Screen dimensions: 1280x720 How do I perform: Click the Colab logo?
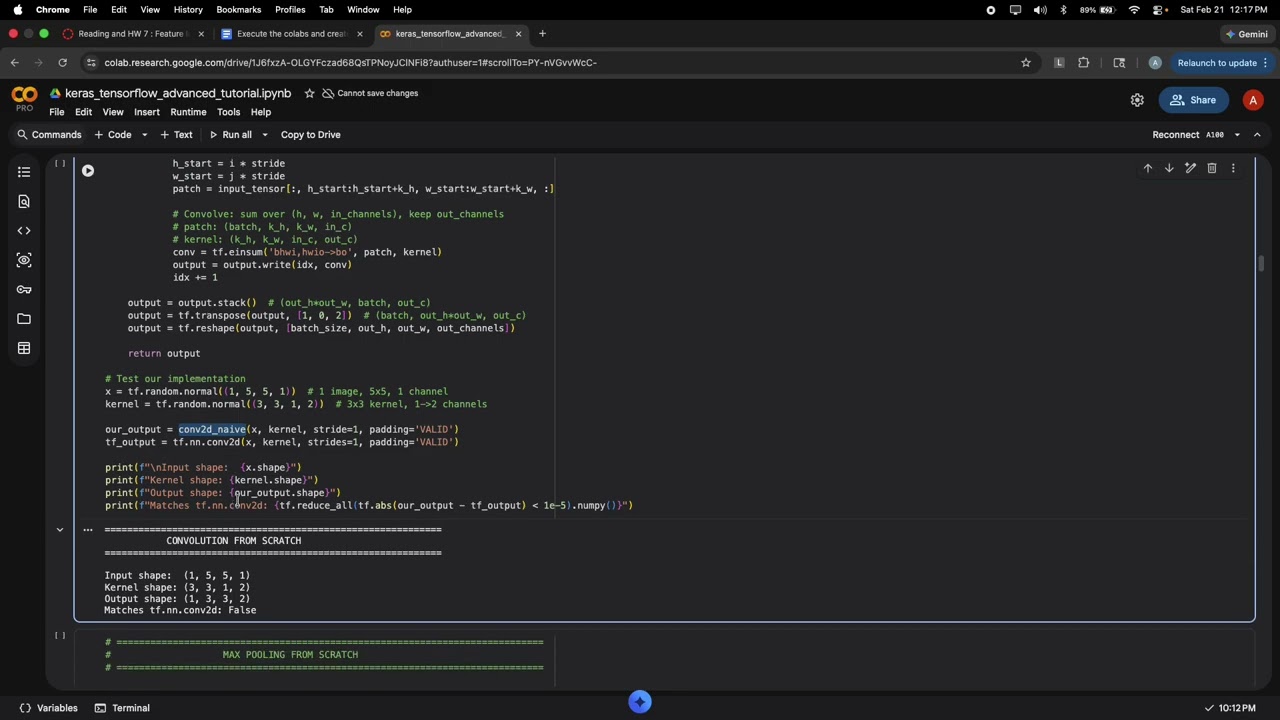[x=24, y=97]
